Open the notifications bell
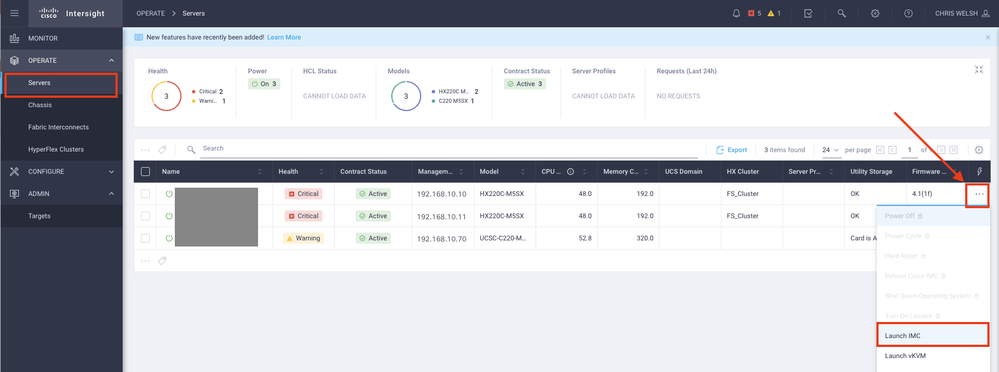The width and height of the screenshot is (999, 372). tap(737, 13)
